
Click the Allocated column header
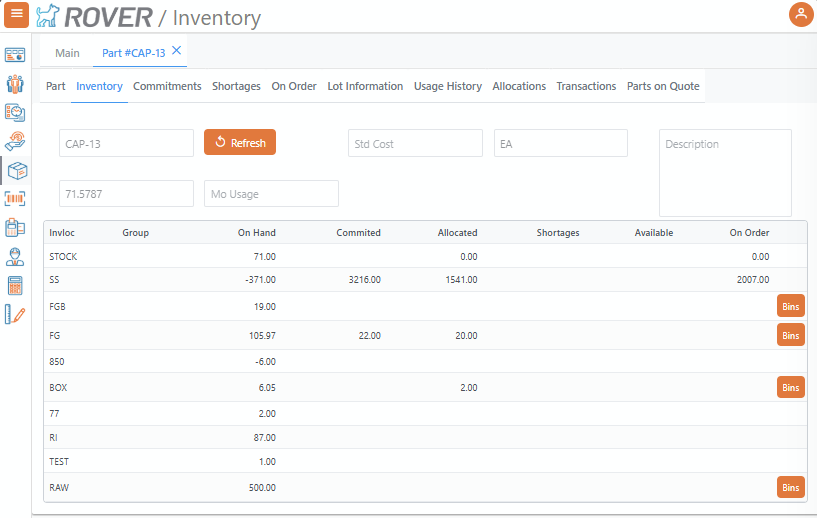pos(457,233)
